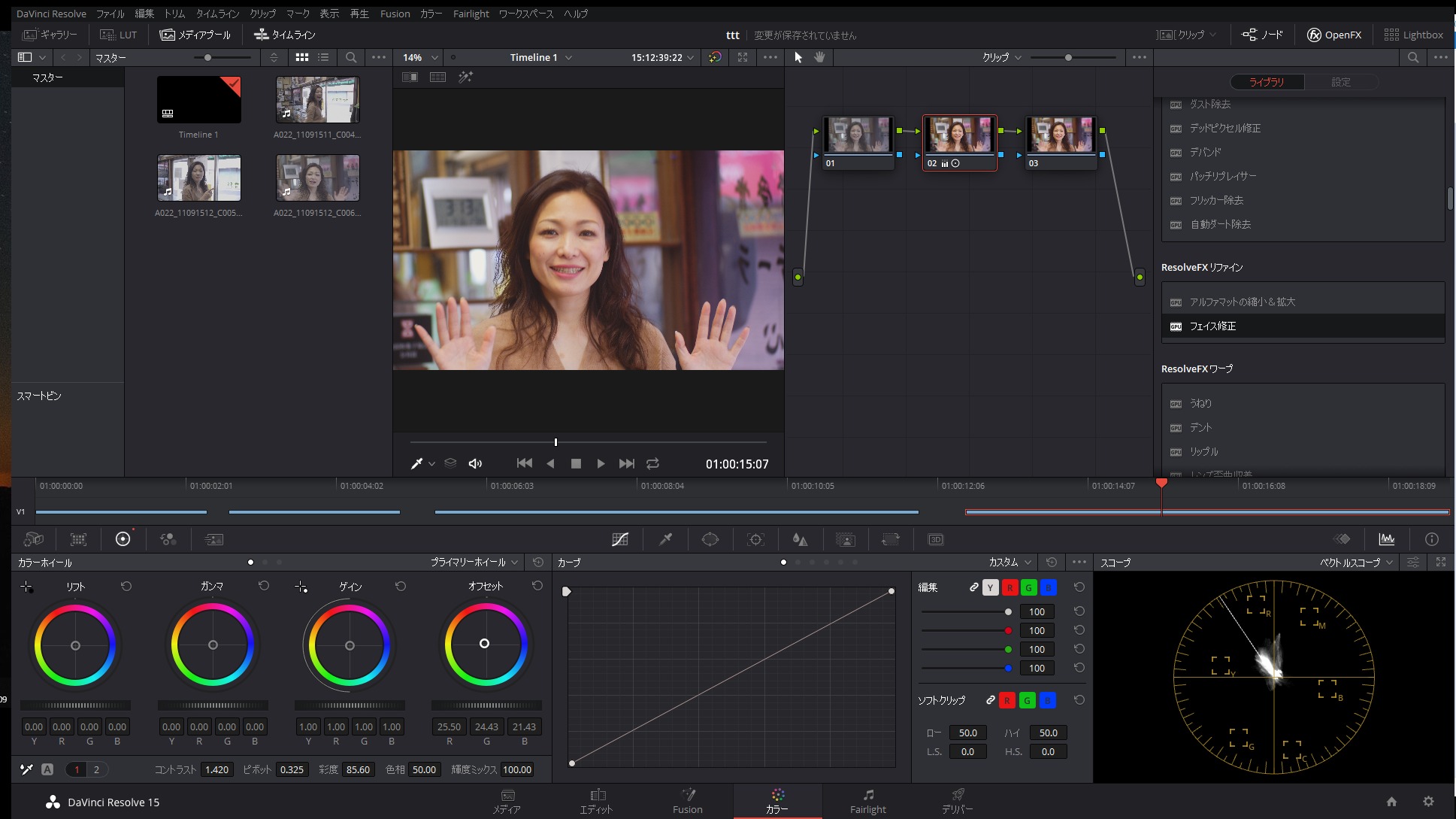Open the Primaries Wheels mode dropdown
The width and height of the screenshot is (1456, 819).
pyautogui.click(x=474, y=562)
